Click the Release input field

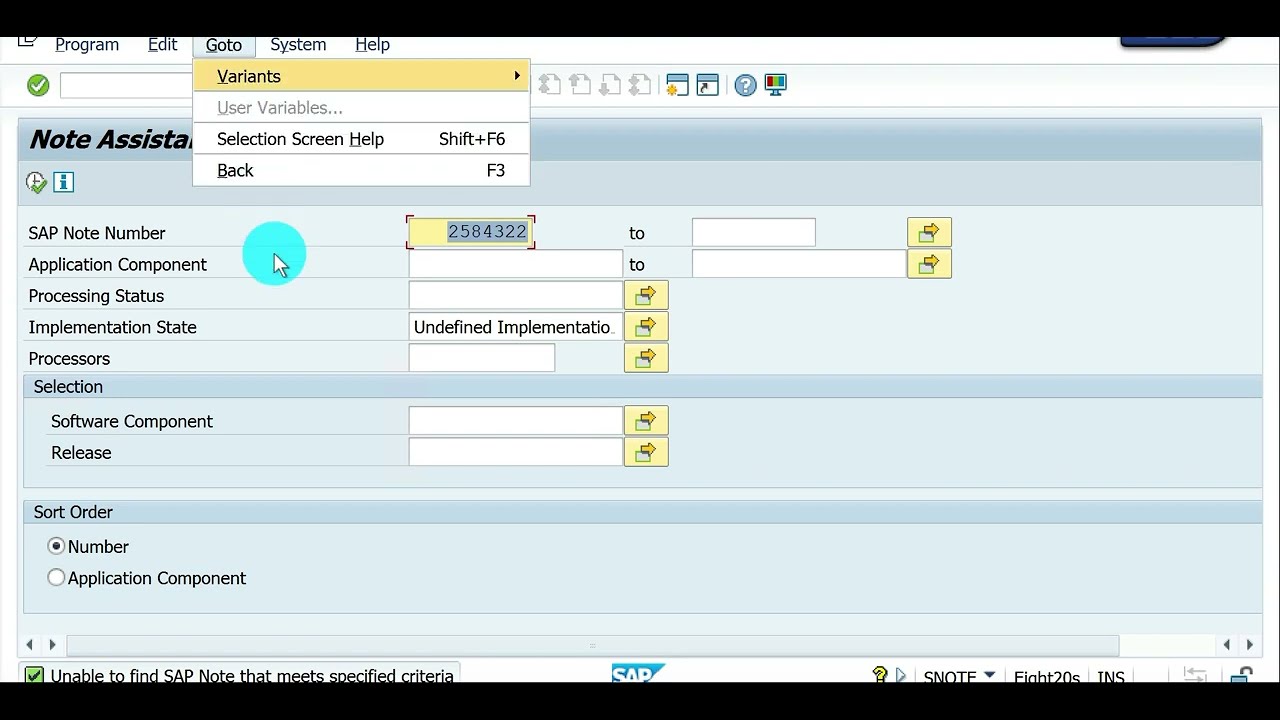(515, 452)
